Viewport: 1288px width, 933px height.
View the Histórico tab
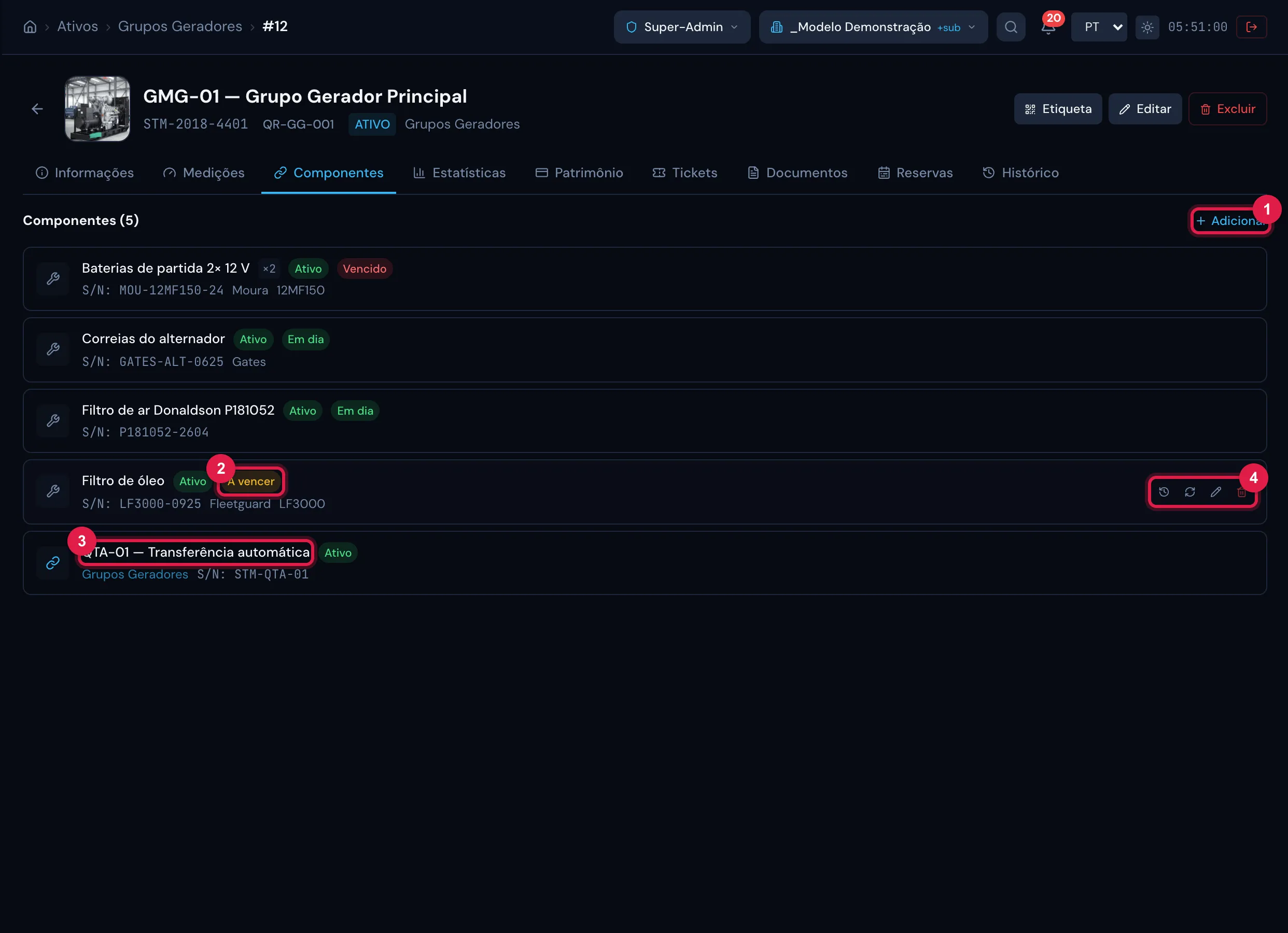[x=1020, y=173]
